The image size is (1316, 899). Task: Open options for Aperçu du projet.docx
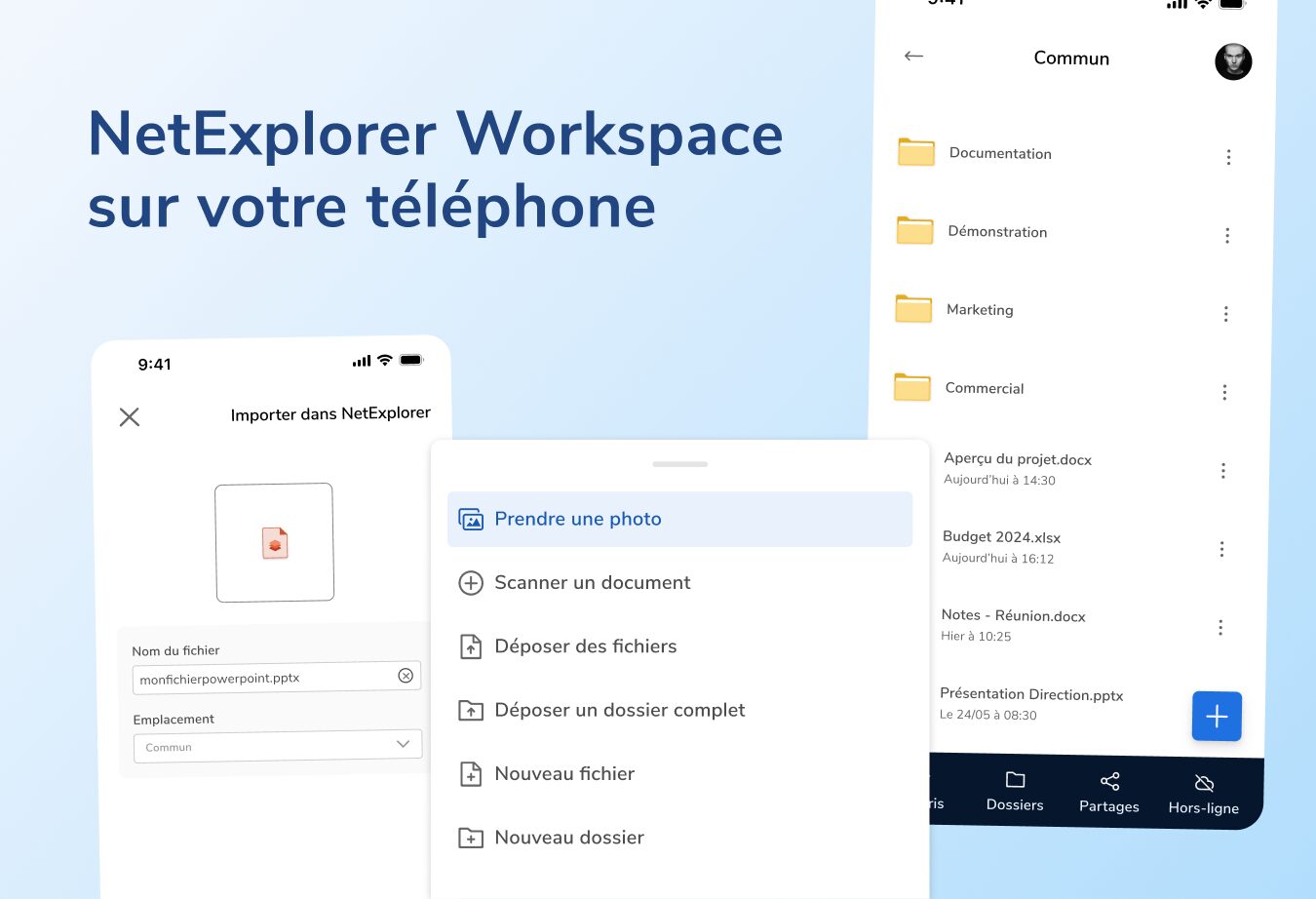1222,471
